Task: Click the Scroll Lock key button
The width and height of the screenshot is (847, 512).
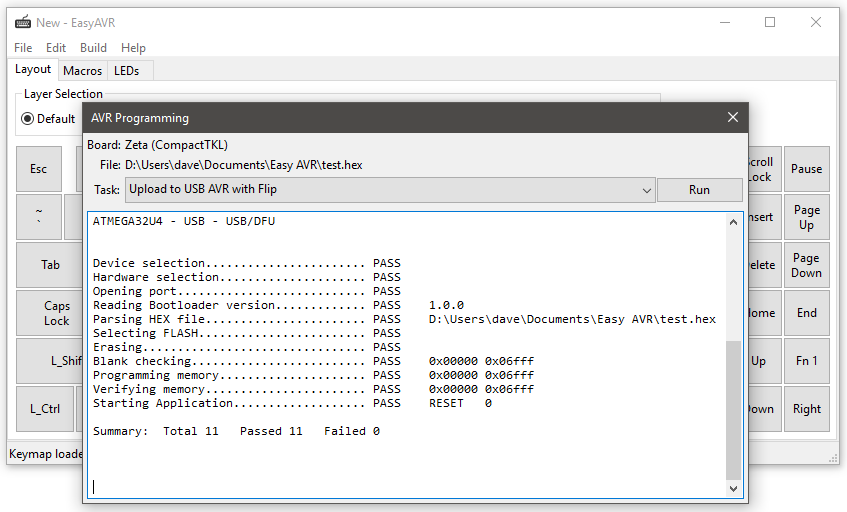Action: pyautogui.click(x=764, y=169)
